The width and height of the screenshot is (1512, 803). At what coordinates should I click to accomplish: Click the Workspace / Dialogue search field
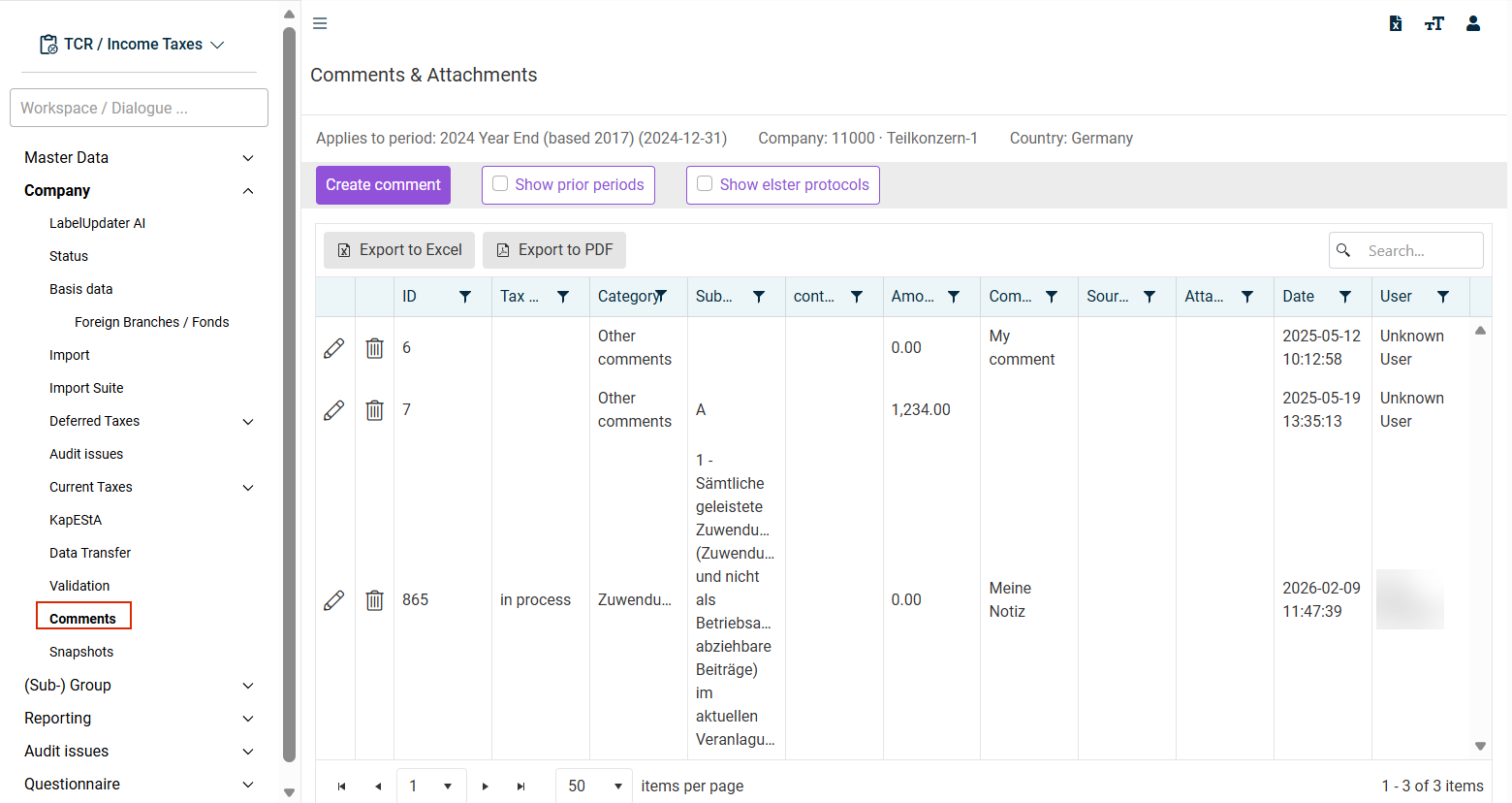pyautogui.click(x=139, y=108)
